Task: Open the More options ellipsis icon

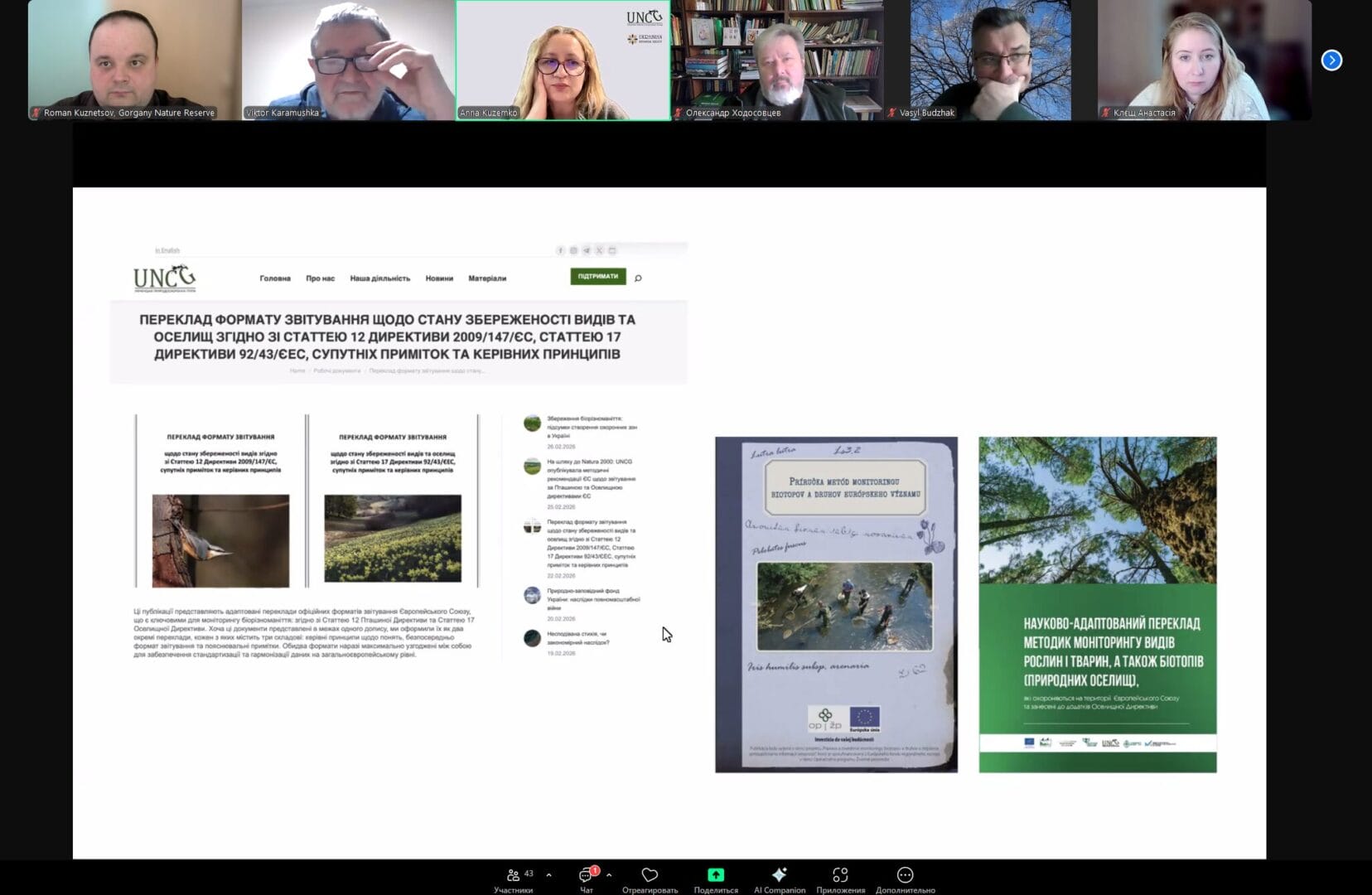Action: pyautogui.click(x=905, y=875)
